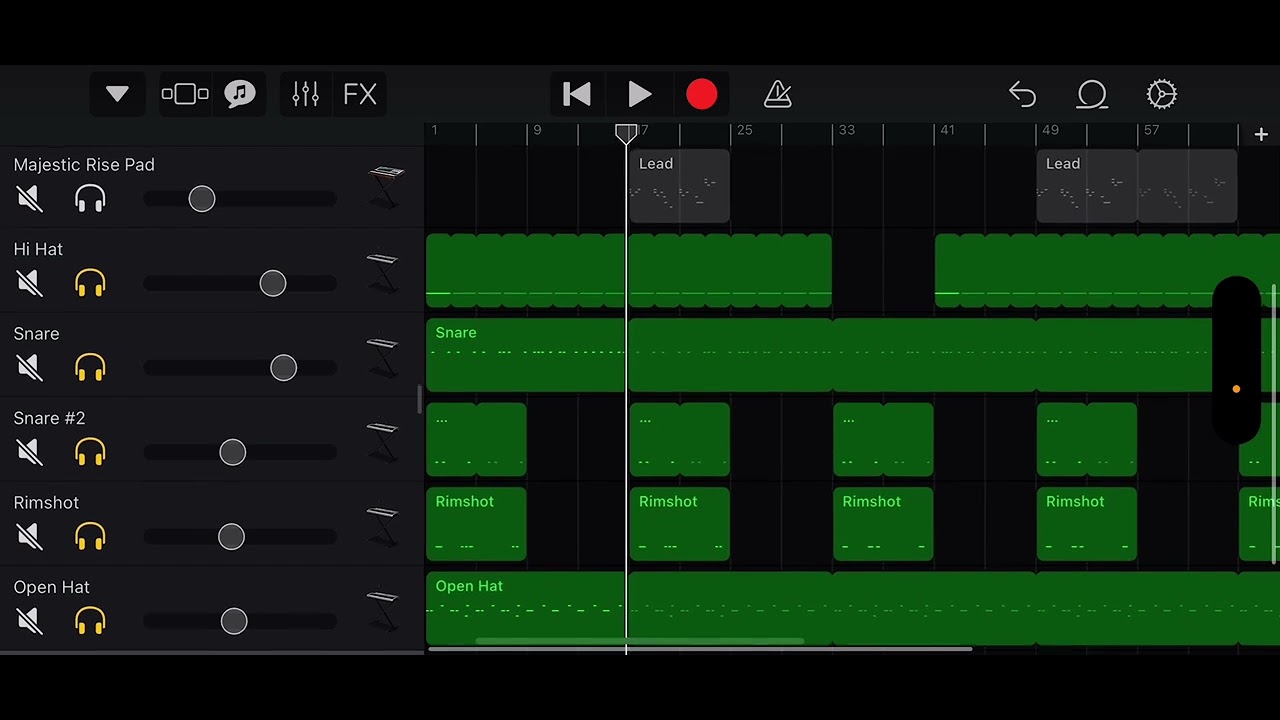Start recording with the red Record button
1280x720 pixels.
702,94
